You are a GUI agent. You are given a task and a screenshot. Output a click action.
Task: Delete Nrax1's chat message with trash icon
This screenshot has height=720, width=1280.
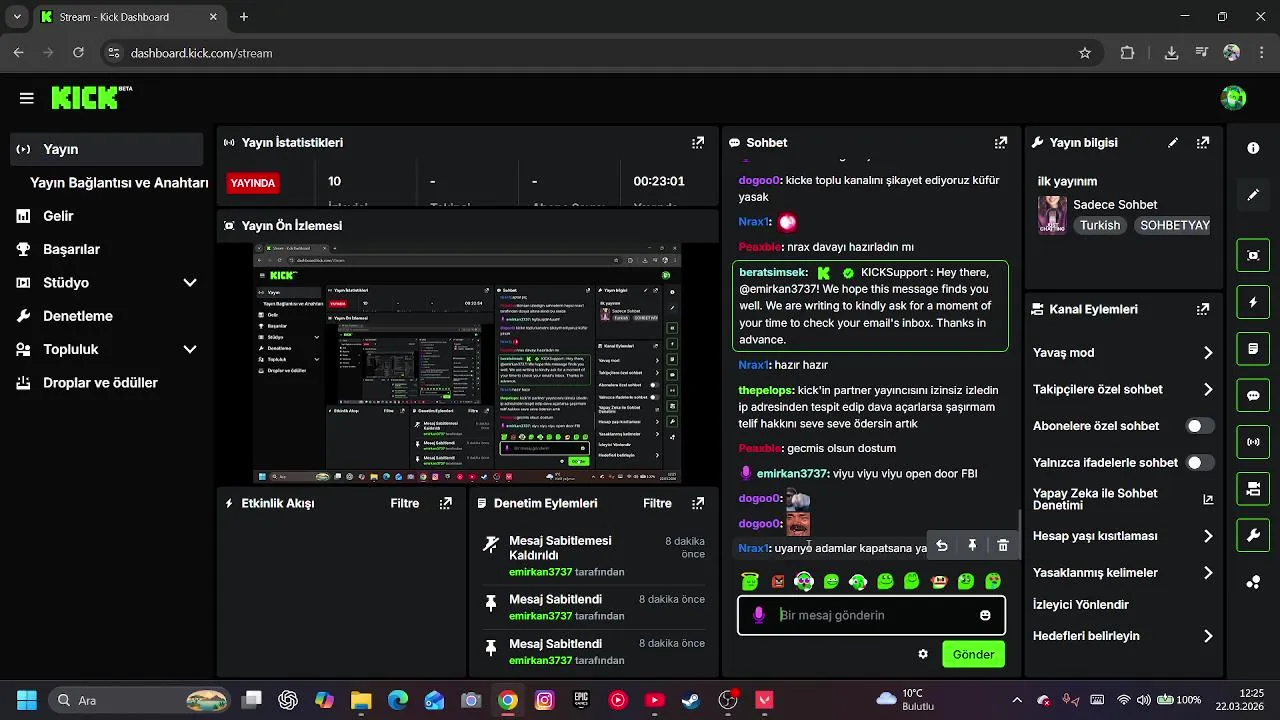[x=1003, y=546]
